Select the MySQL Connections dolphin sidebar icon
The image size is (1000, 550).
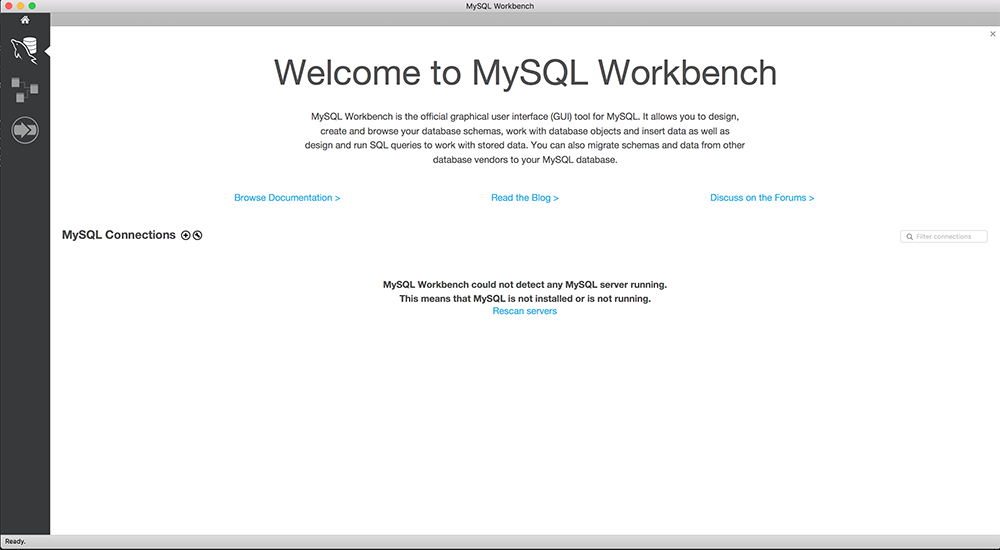[x=24, y=50]
